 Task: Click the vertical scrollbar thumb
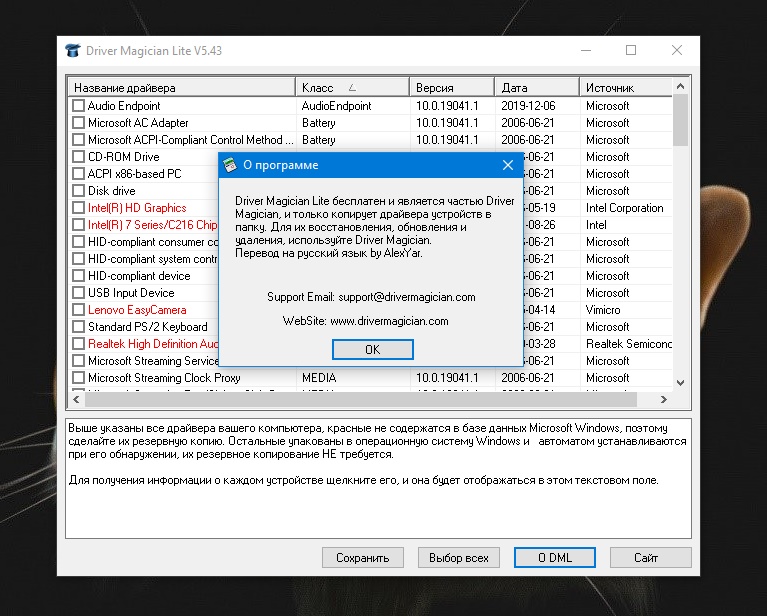pyautogui.click(x=680, y=120)
